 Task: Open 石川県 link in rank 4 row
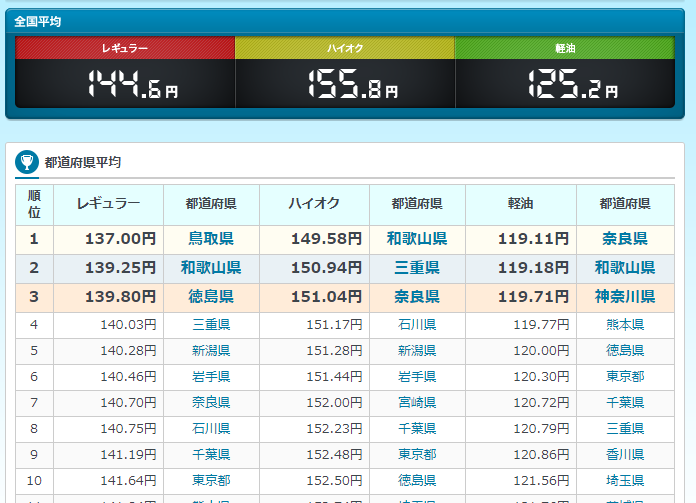[x=417, y=325]
